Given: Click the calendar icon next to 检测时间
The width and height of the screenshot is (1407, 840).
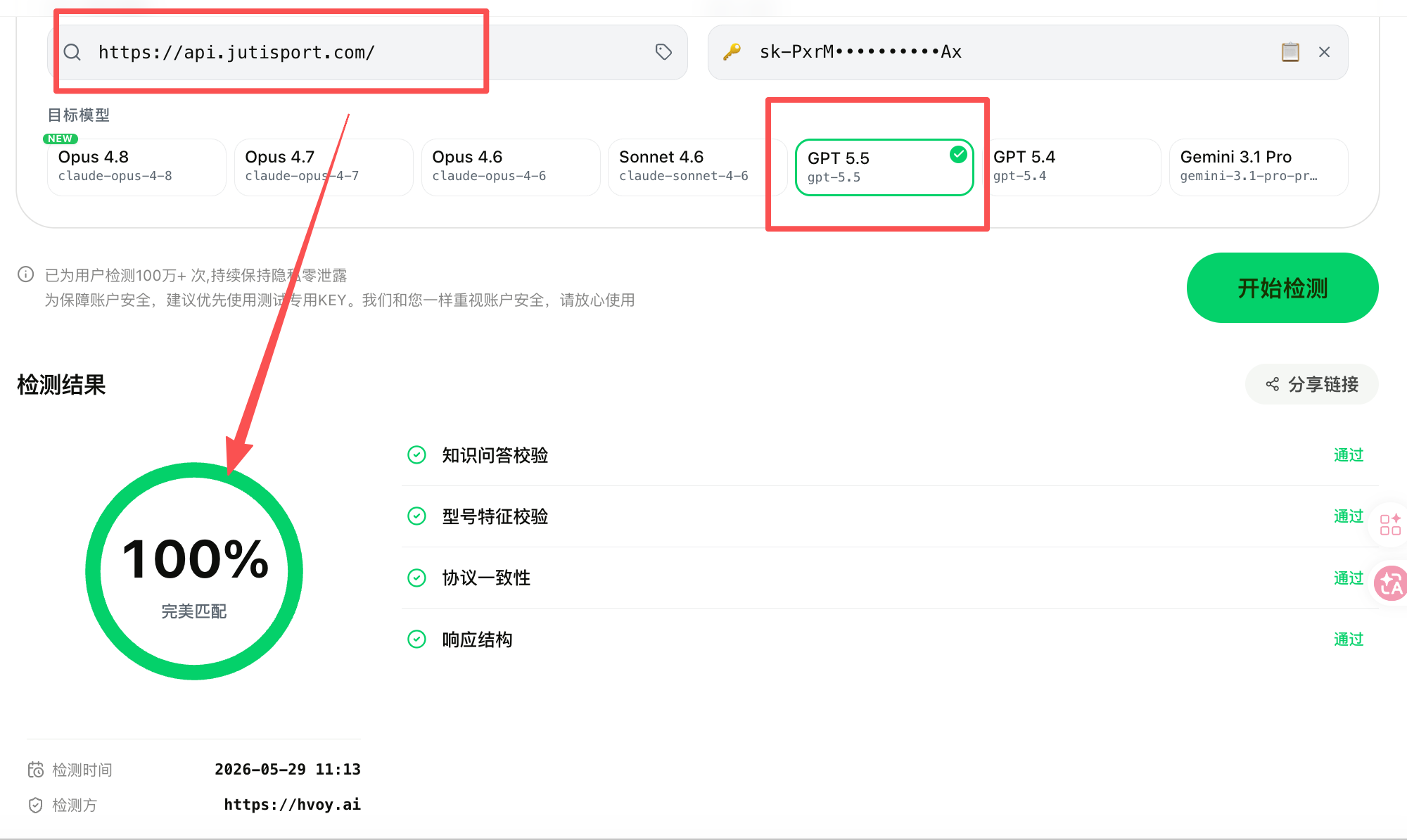Looking at the screenshot, I should 36,770.
